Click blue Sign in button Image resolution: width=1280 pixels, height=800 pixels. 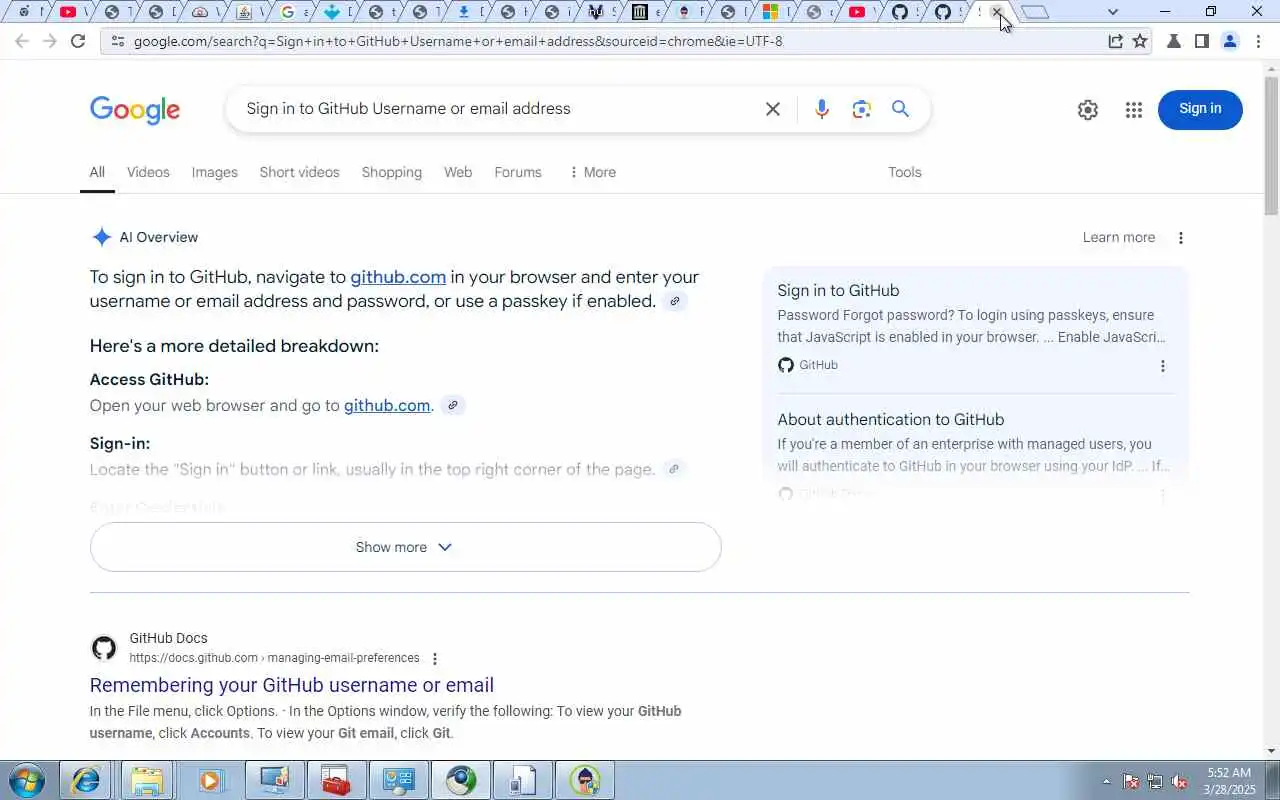click(x=1200, y=109)
